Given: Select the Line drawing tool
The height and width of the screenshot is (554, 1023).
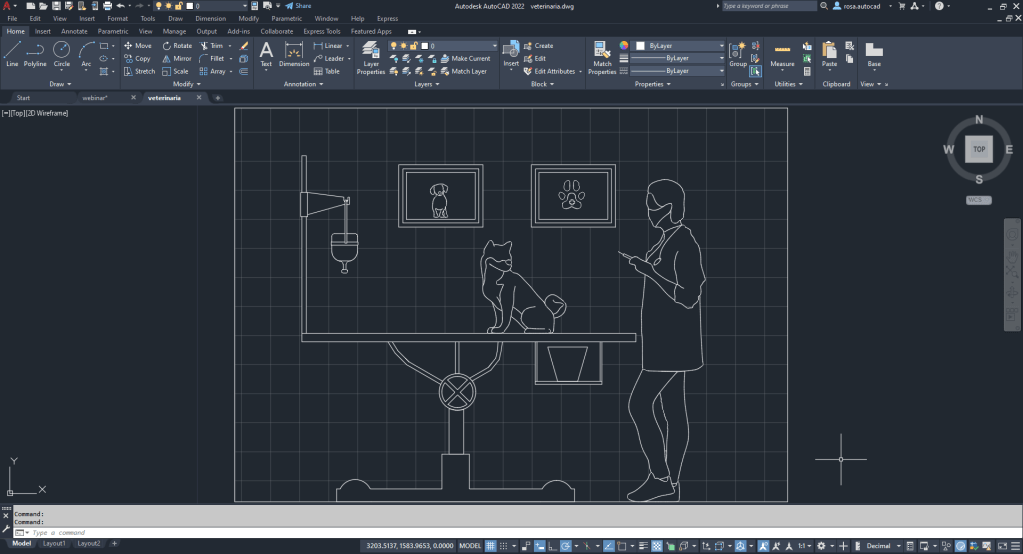Looking at the screenshot, I should click(x=12, y=53).
